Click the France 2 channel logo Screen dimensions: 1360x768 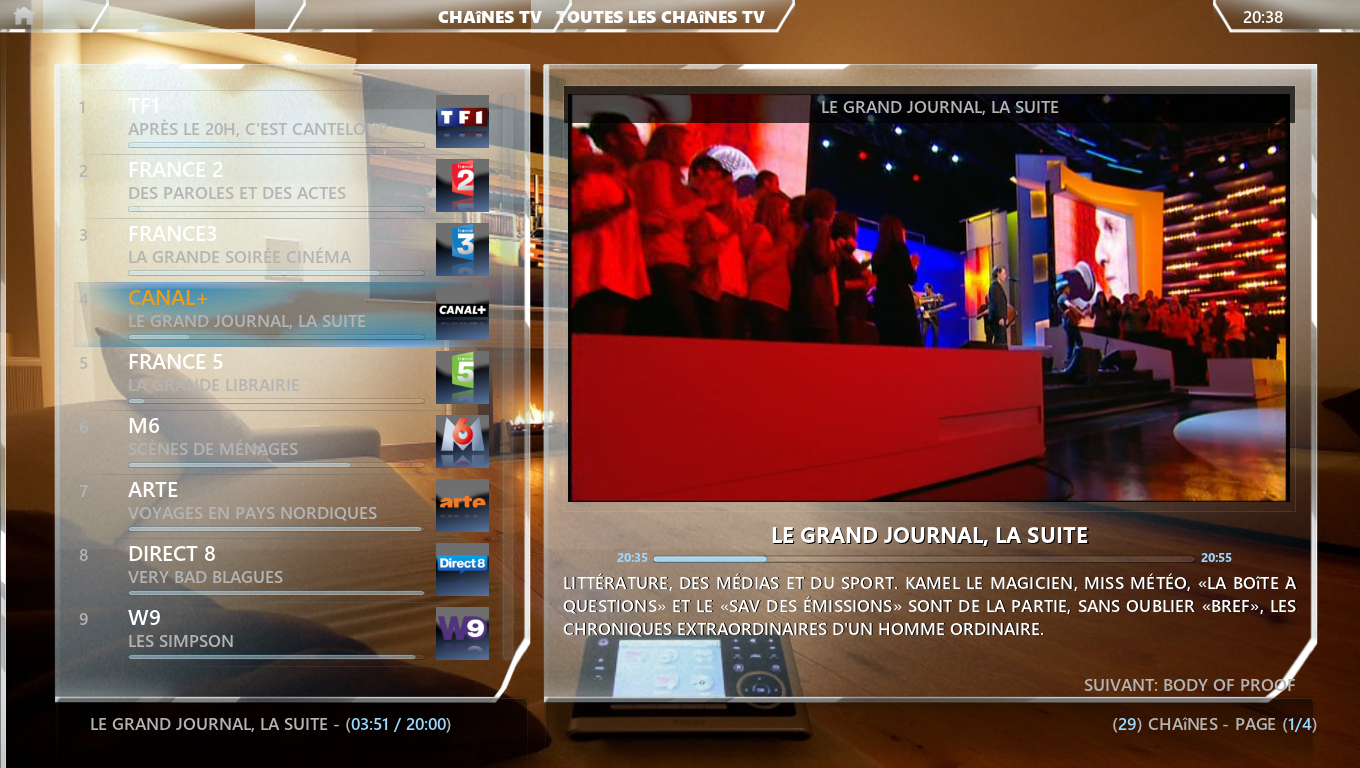(462, 185)
